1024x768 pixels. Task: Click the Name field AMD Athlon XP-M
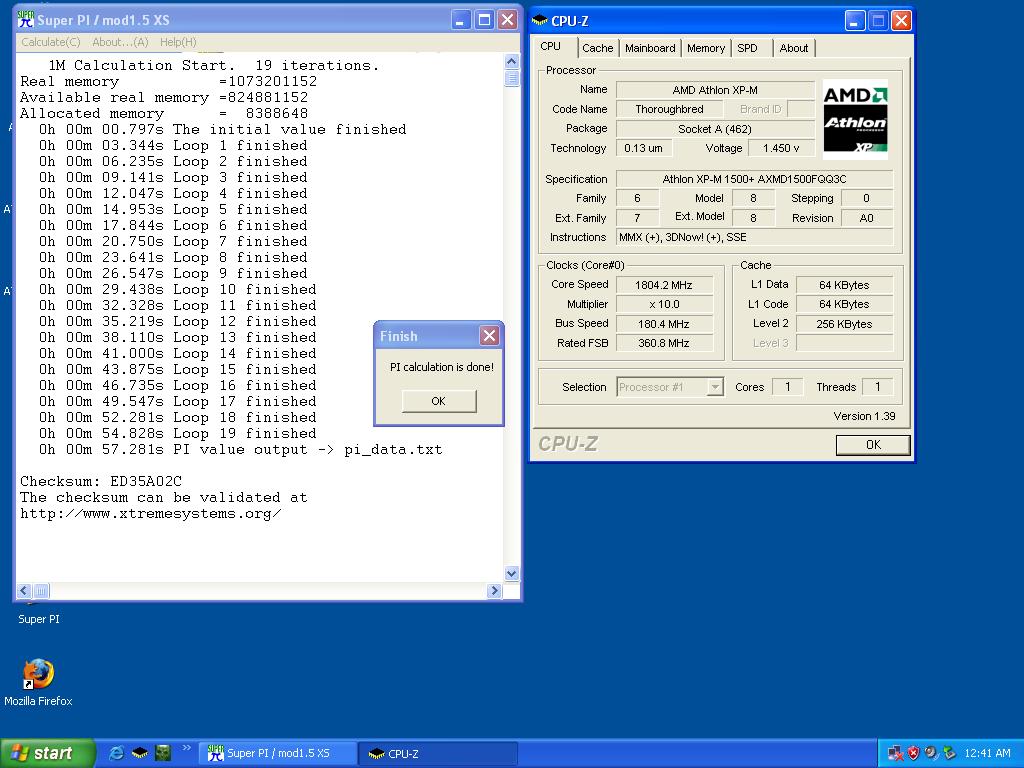point(715,90)
